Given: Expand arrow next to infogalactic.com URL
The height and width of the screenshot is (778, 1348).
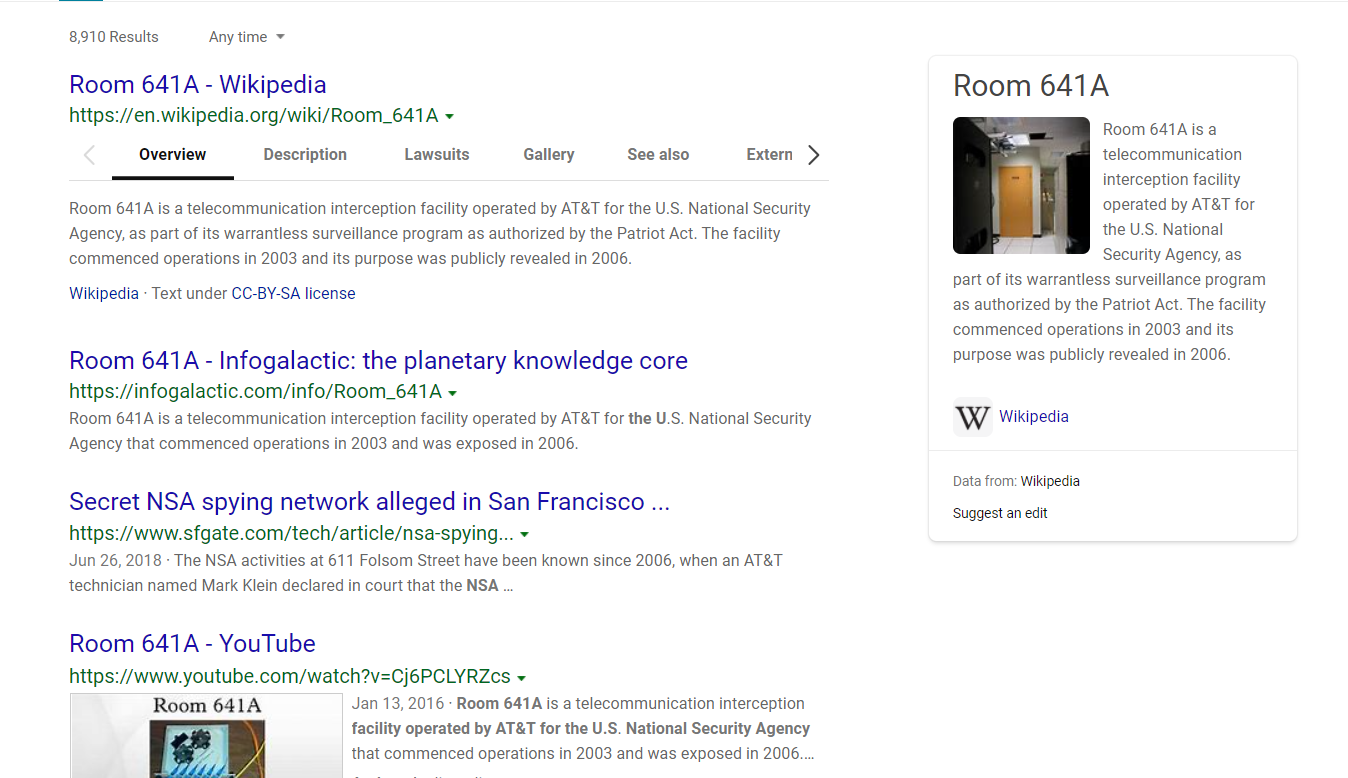Looking at the screenshot, I should (453, 393).
